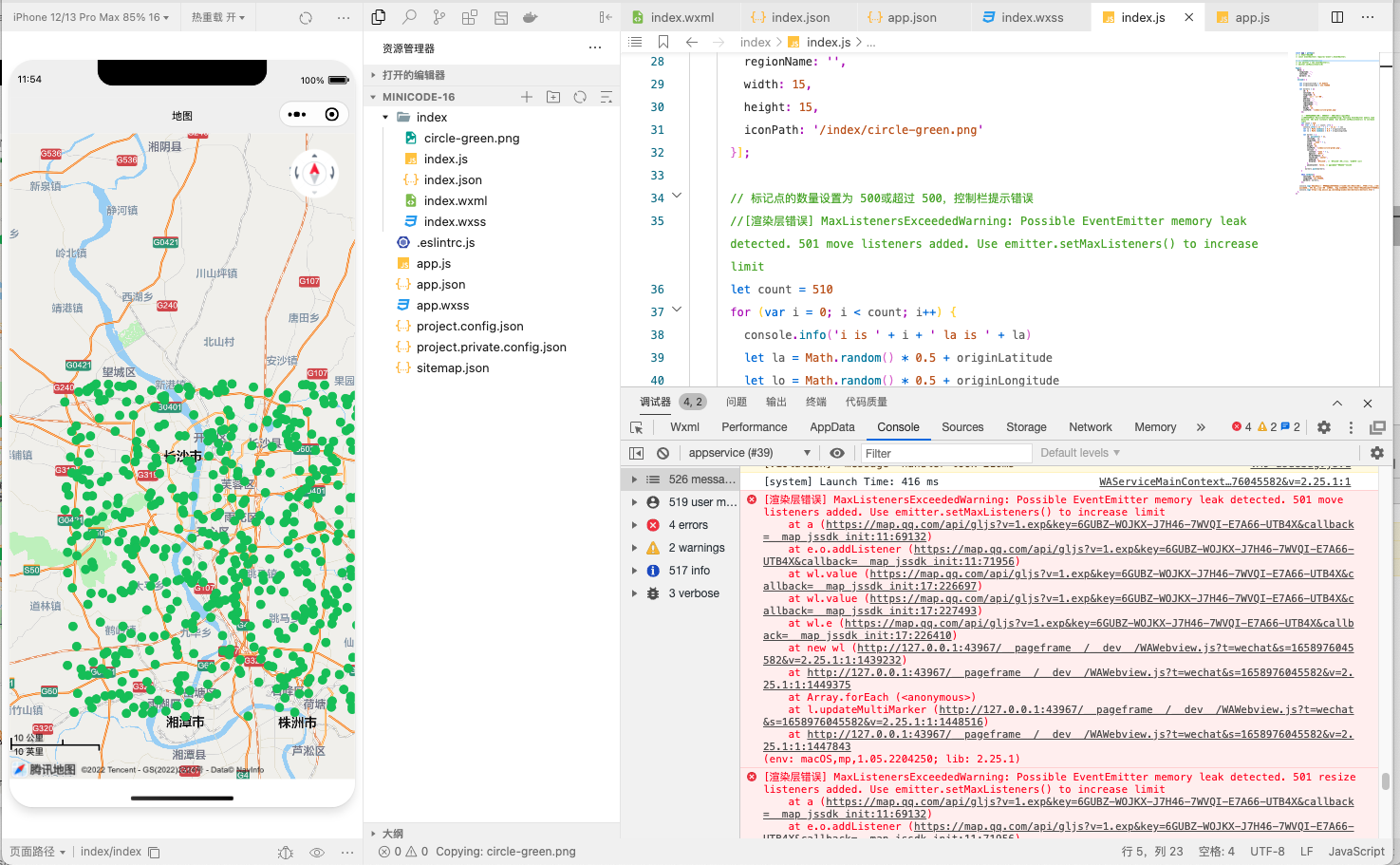The image size is (1400, 865).
Task: Close mini program via capsule circle button
Action: coord(331,115)
